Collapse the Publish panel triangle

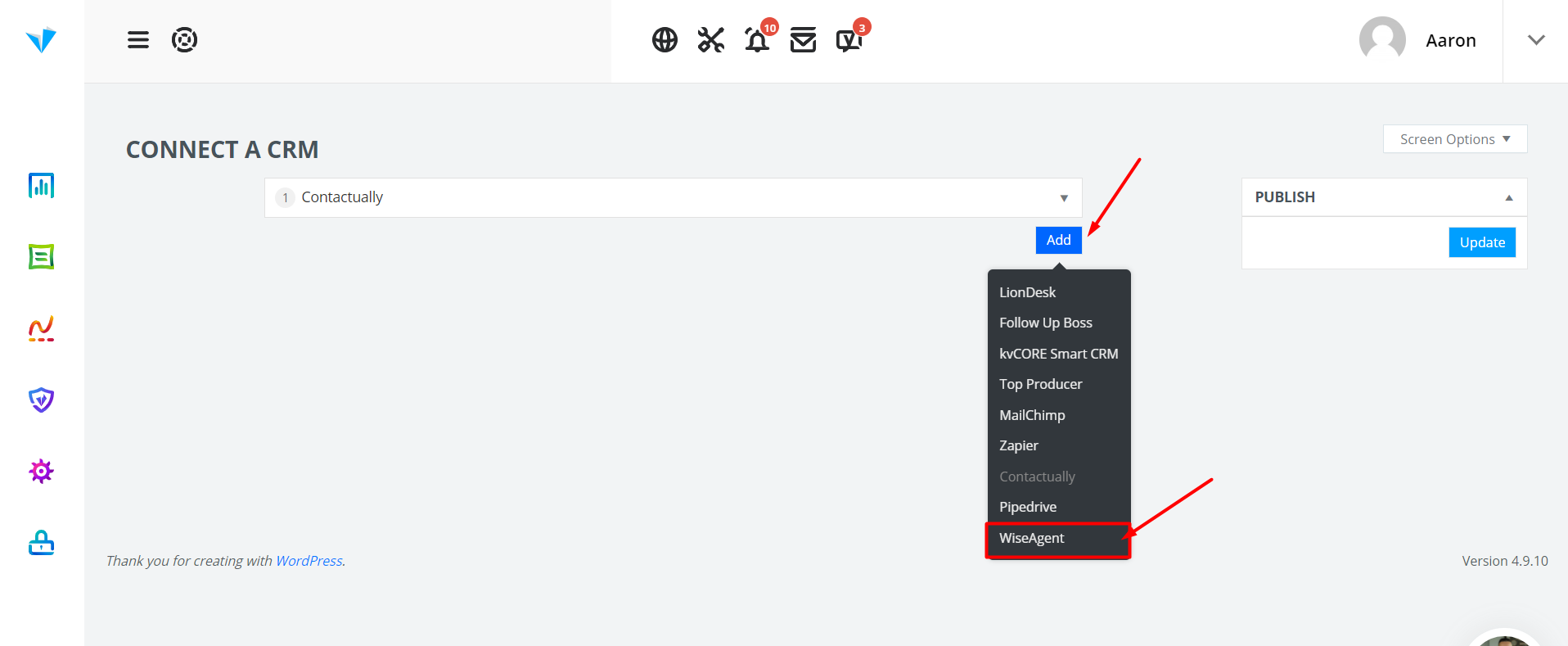pos(1509,197)
